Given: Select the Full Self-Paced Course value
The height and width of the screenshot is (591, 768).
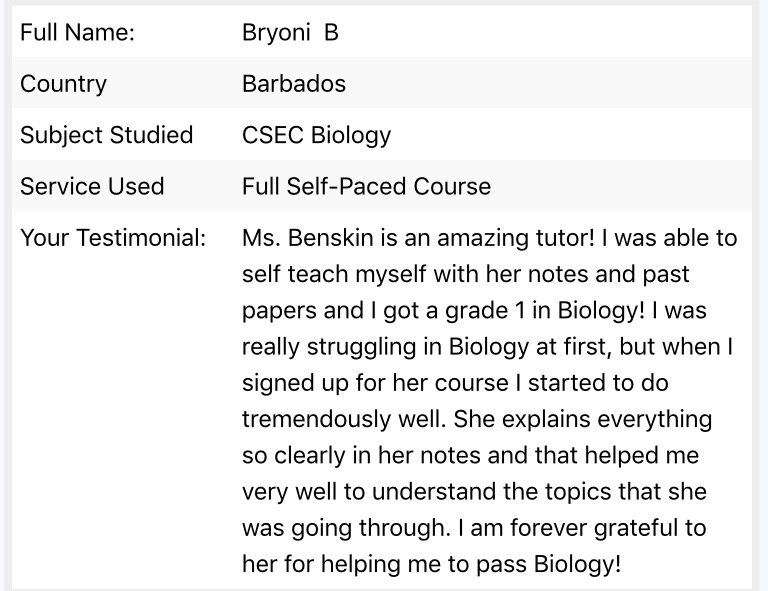Looking at the screenshot, I should (366, 187).
